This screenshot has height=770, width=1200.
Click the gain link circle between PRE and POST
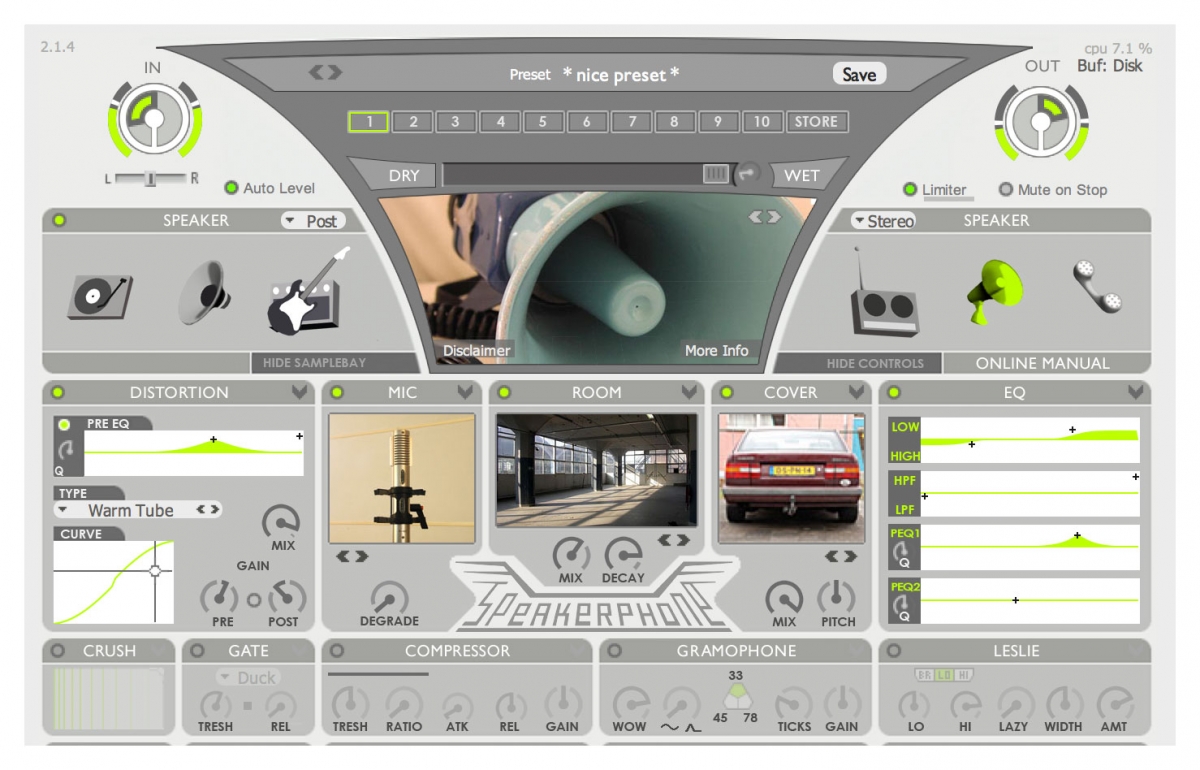tap(253, 600)
